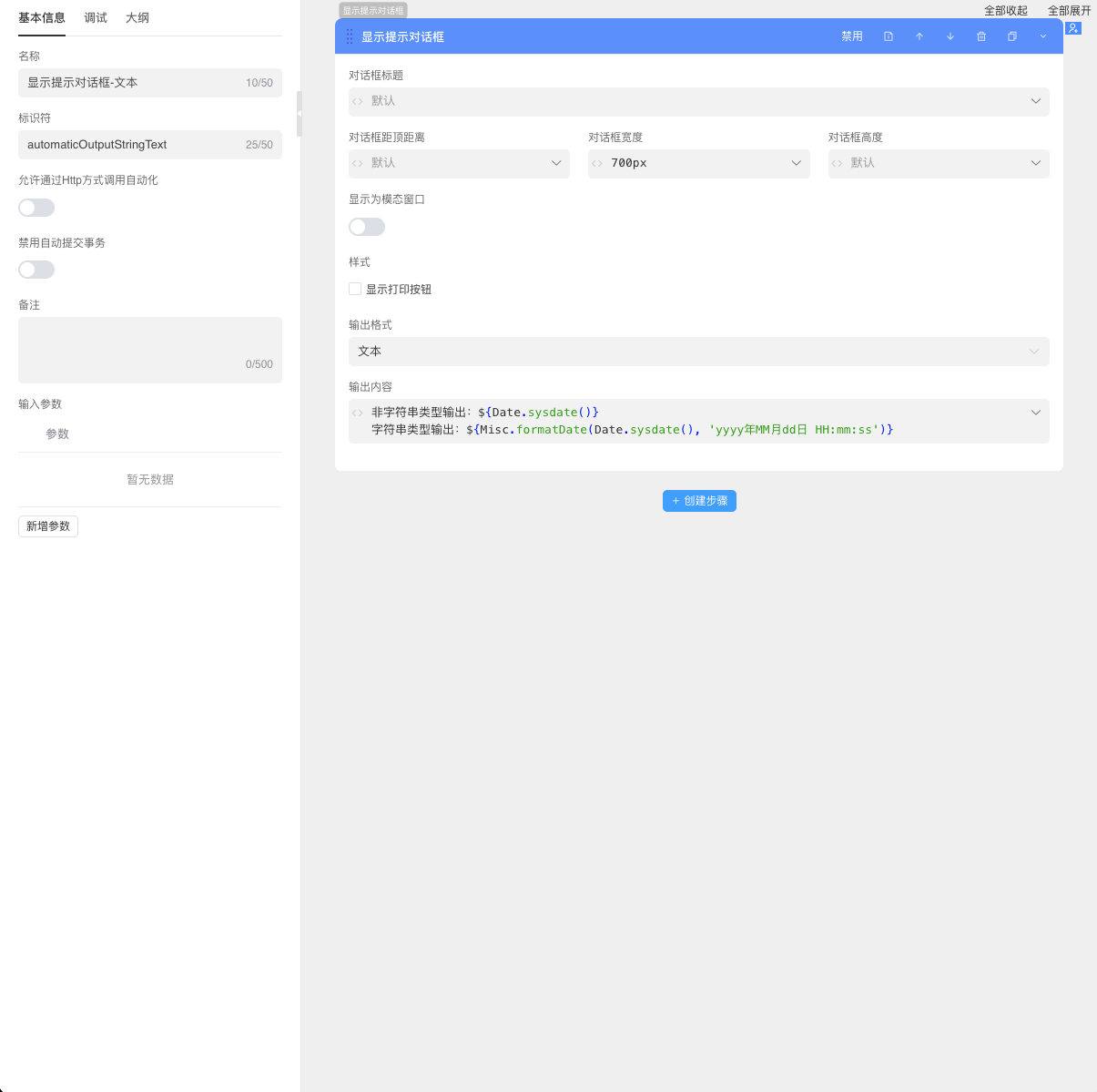The image size is (1097, 1092).
Task: Switch to the 大纲 tab
Action: [137, 18]
